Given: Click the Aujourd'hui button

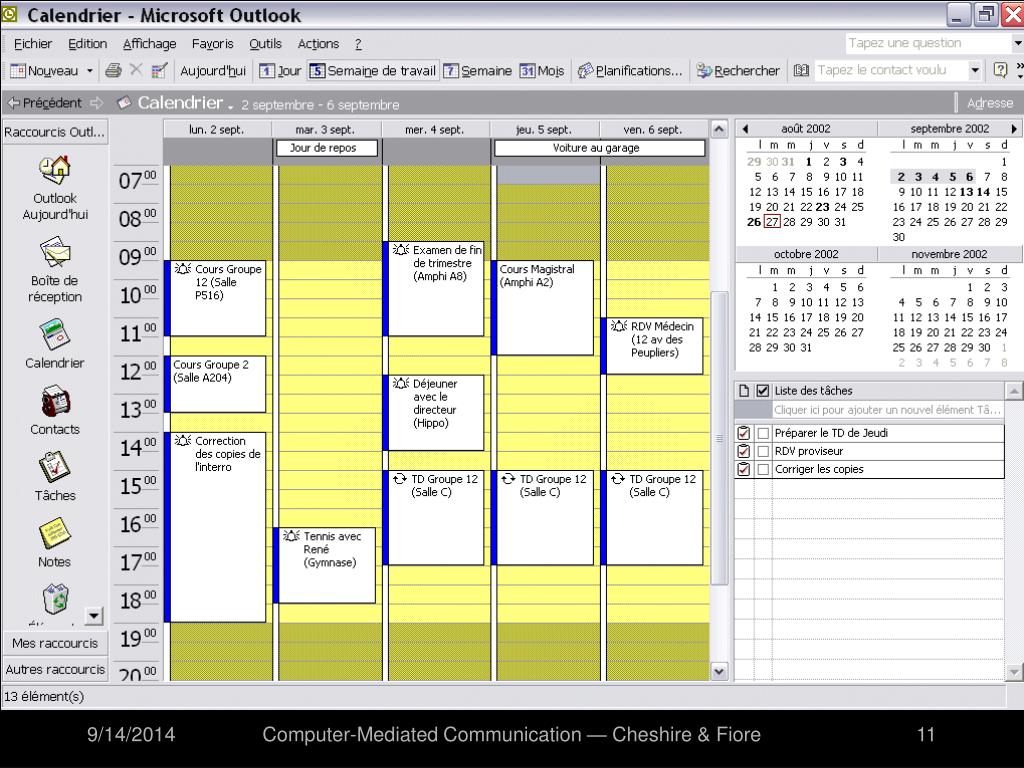Looking at the screenshot, I should point(213,71).
